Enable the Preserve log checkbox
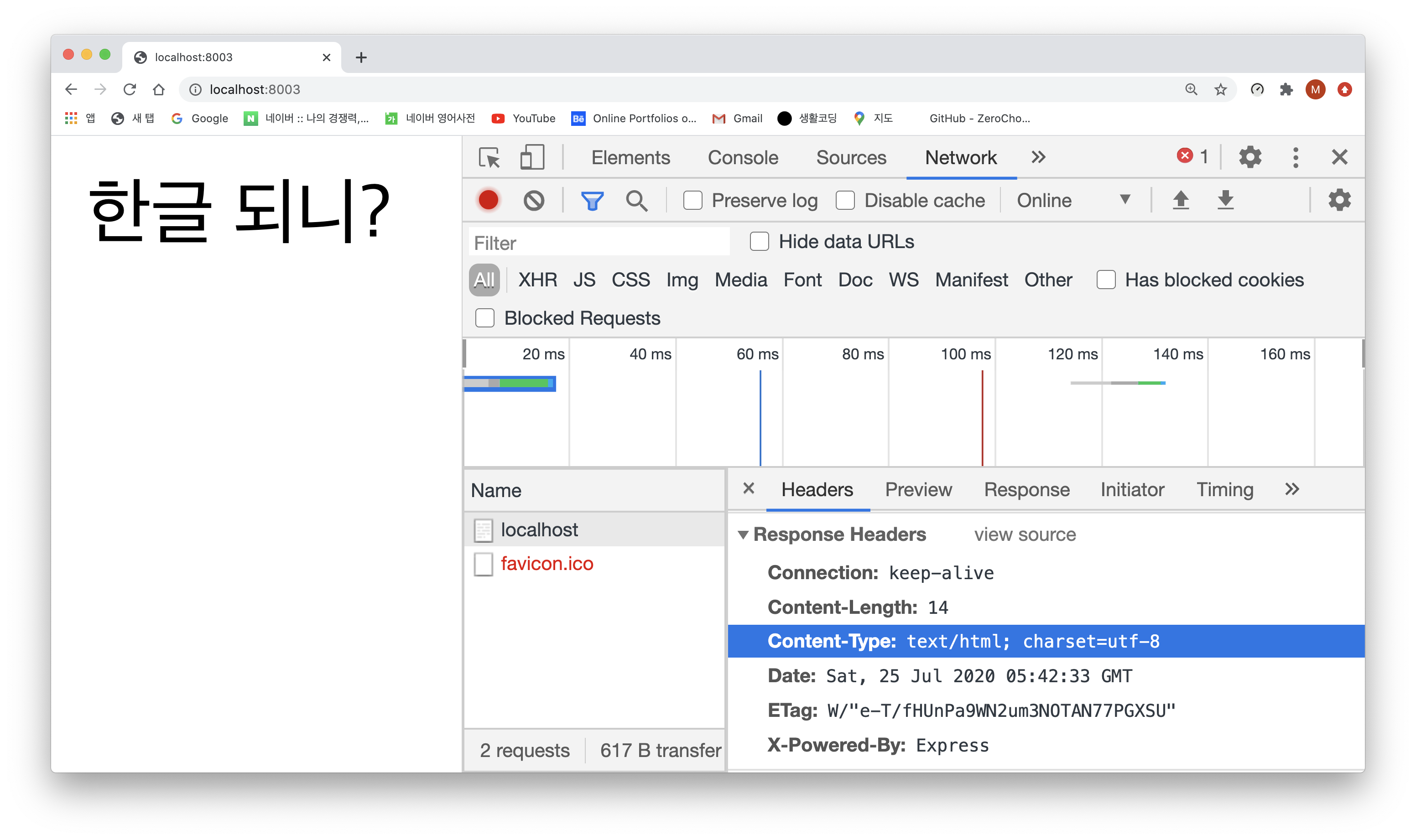This screenshot has height=840, width=1416. [x=692, y=200]
